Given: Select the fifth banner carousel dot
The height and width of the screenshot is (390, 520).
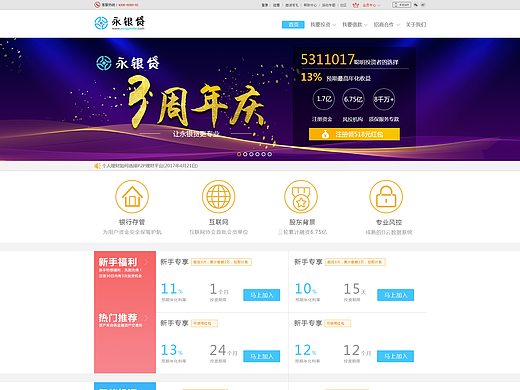Looking at the screenshot, I should click(x=264, y=154).
